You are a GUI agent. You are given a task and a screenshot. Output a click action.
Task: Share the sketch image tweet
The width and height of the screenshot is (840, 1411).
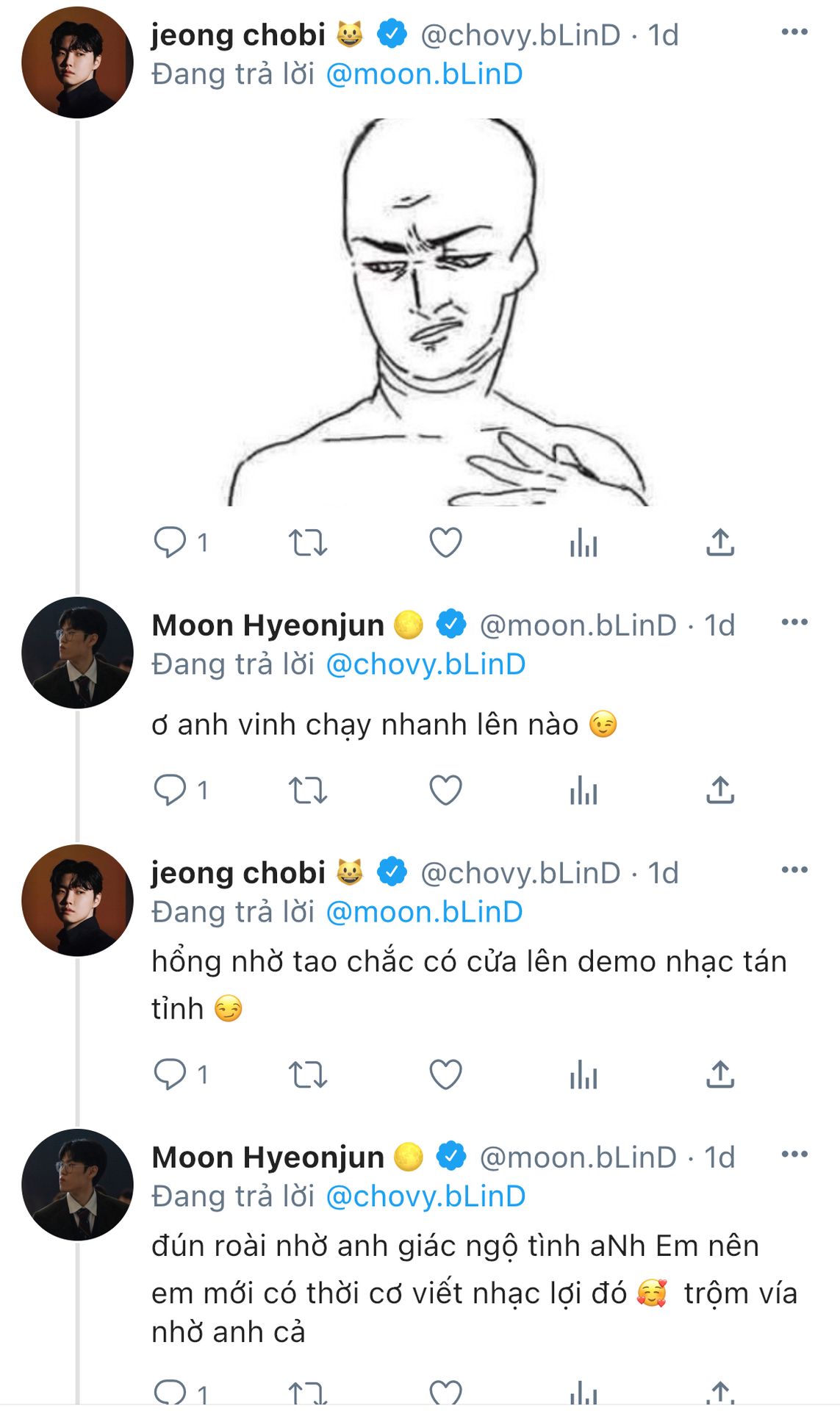coord(720,543)
